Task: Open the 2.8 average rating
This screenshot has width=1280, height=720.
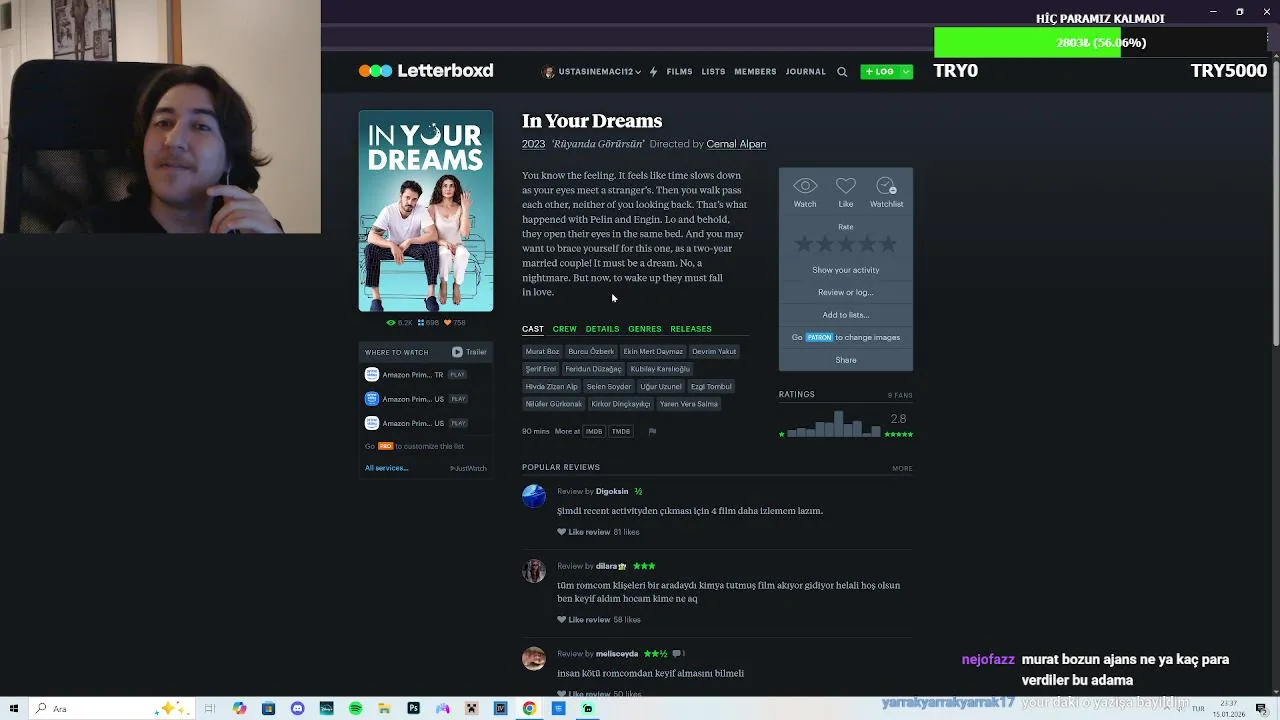Action: (898, 419)
